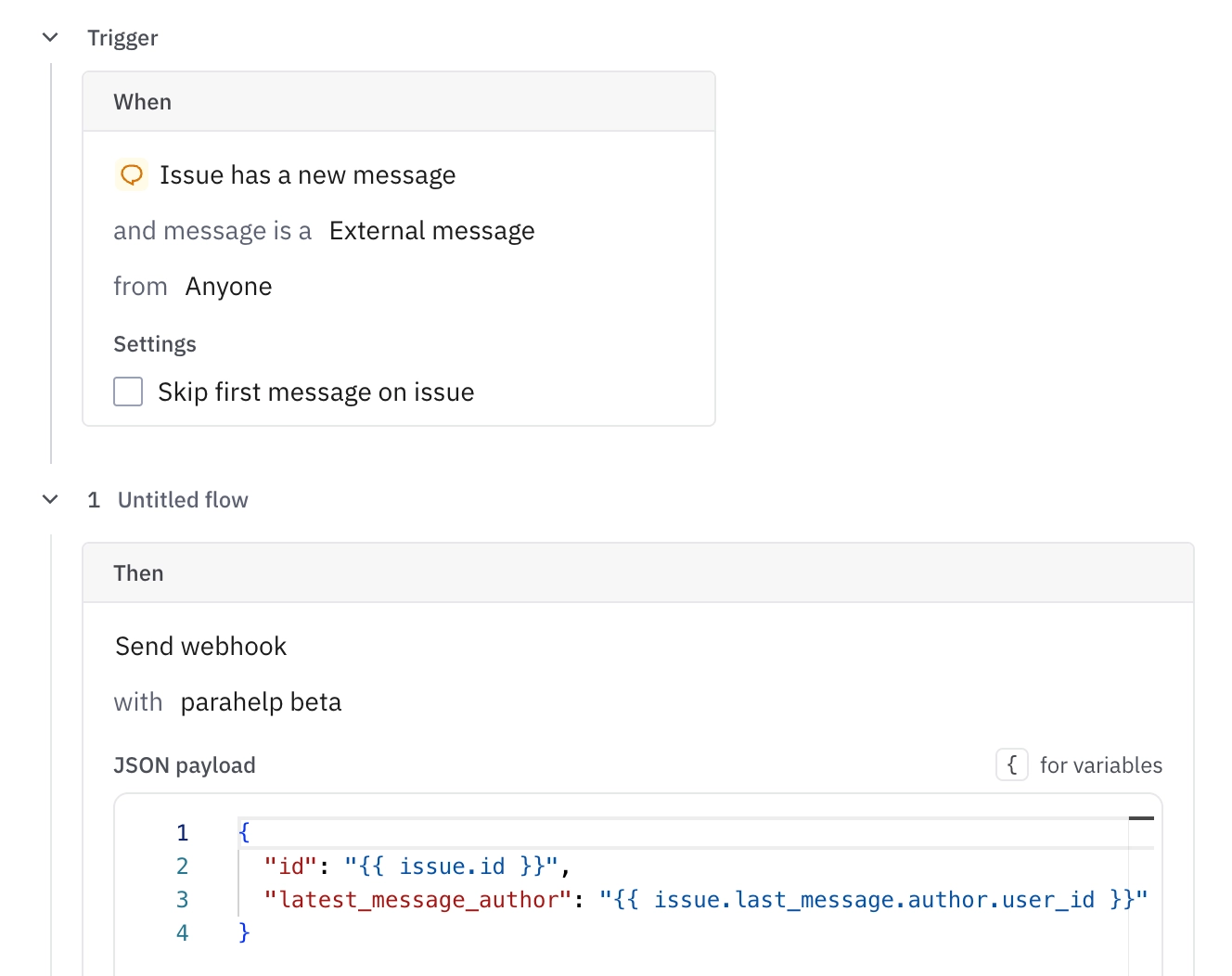
Task: Enable Skip first message on issue checkbox
Action: [128, 392]
